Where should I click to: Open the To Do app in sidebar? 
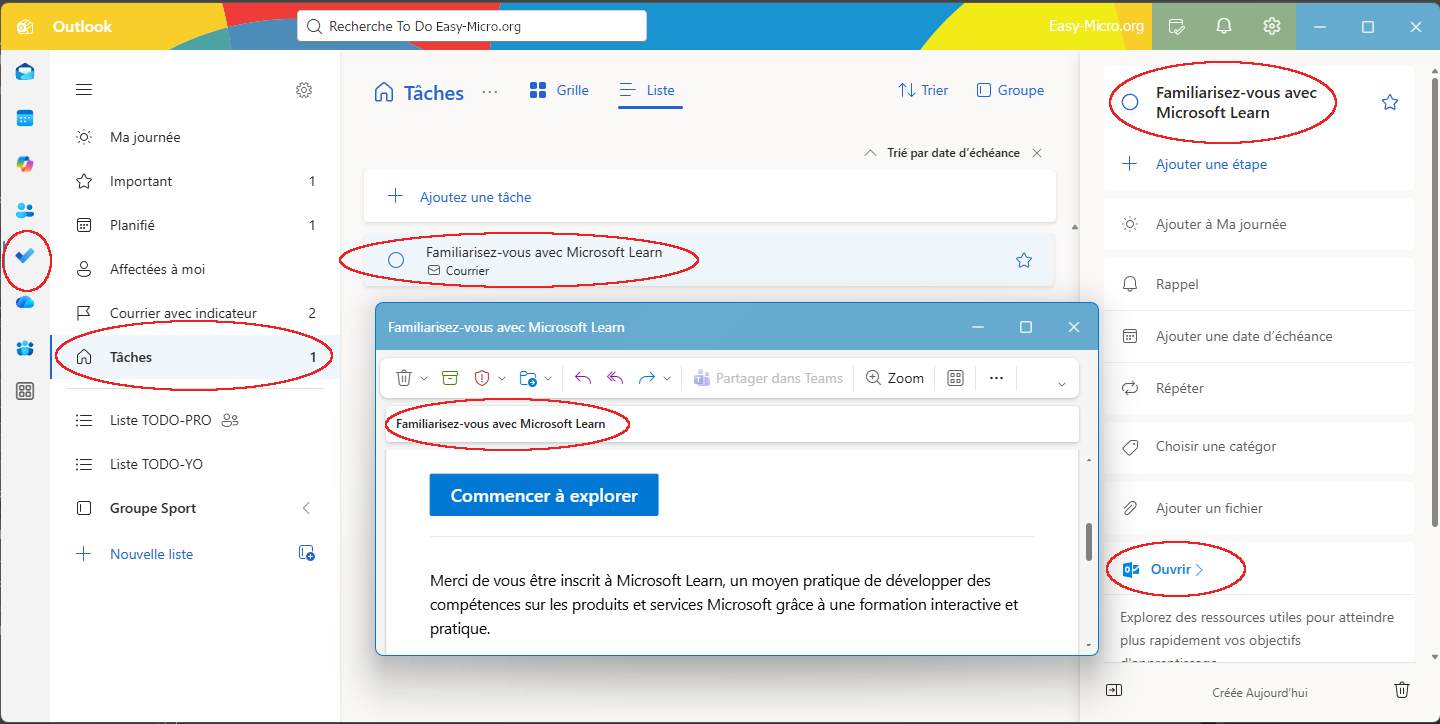point(26,256)
